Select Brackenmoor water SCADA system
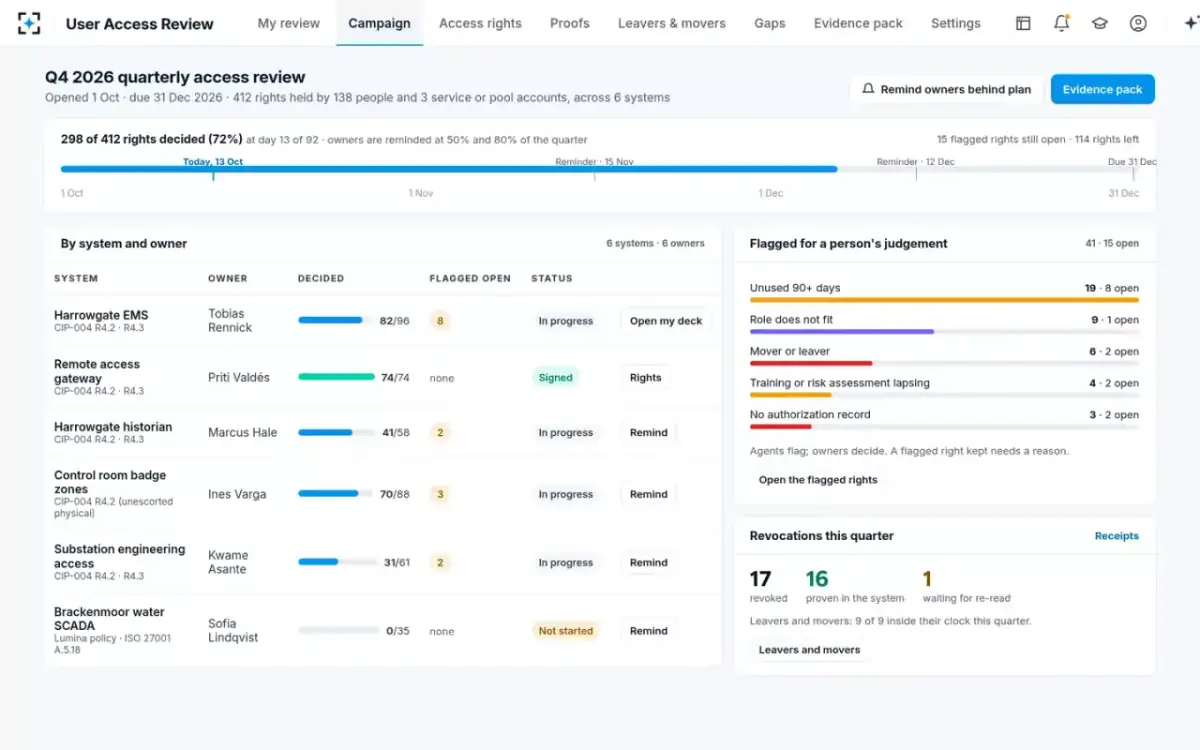The width and height of the screenshot is (1200, 750). click(x=109, y=618)
